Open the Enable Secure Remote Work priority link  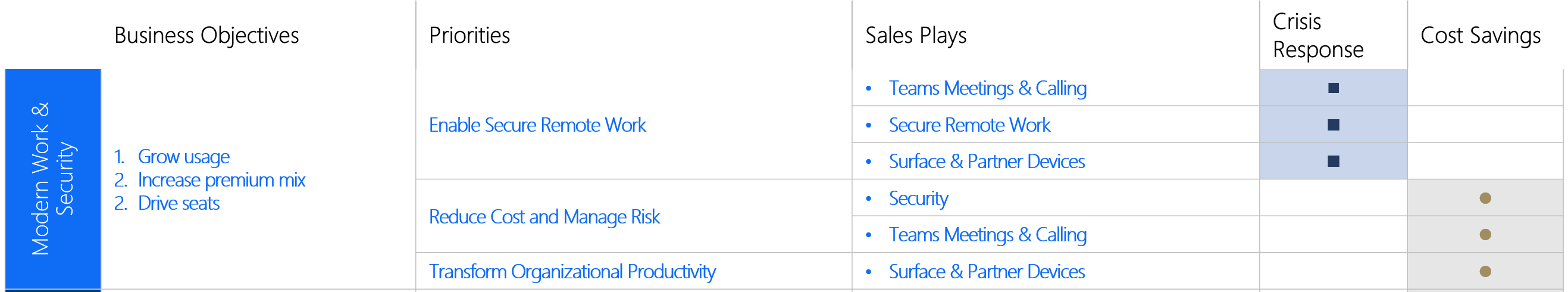click(537, 125)
